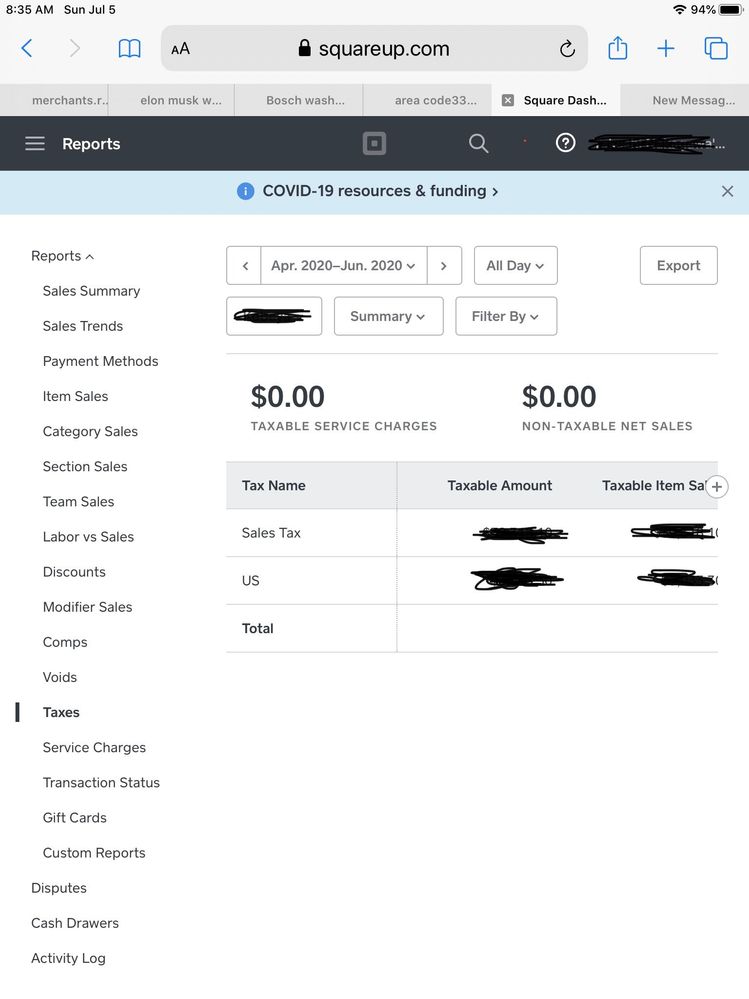This screenshot has height=999, width=749.
Task: Reload page in Safari
Action: click(567, 49)
